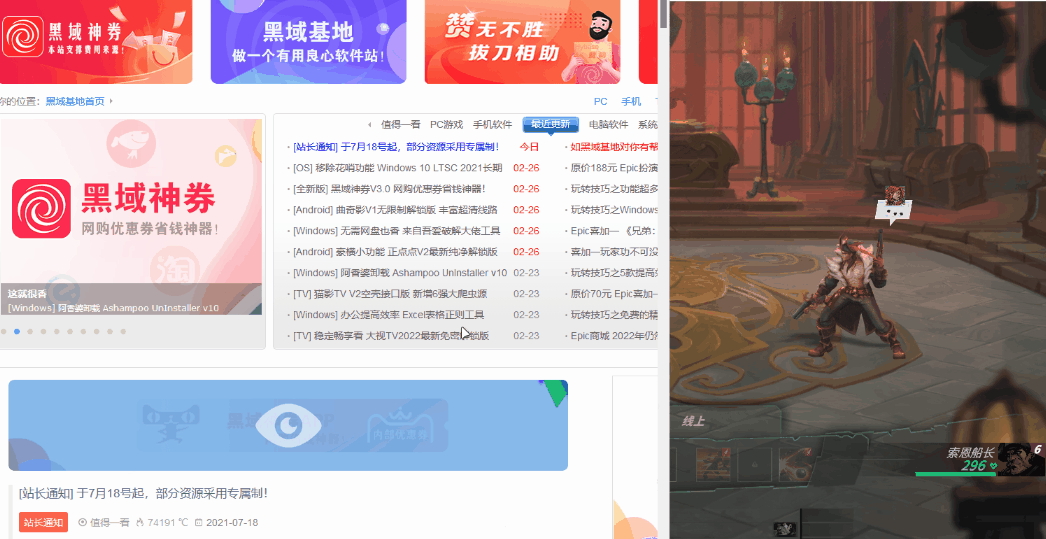This screenshot has height=539, width=1046.
Task: Click the green health bar under 296
Action: click(955, 474)
